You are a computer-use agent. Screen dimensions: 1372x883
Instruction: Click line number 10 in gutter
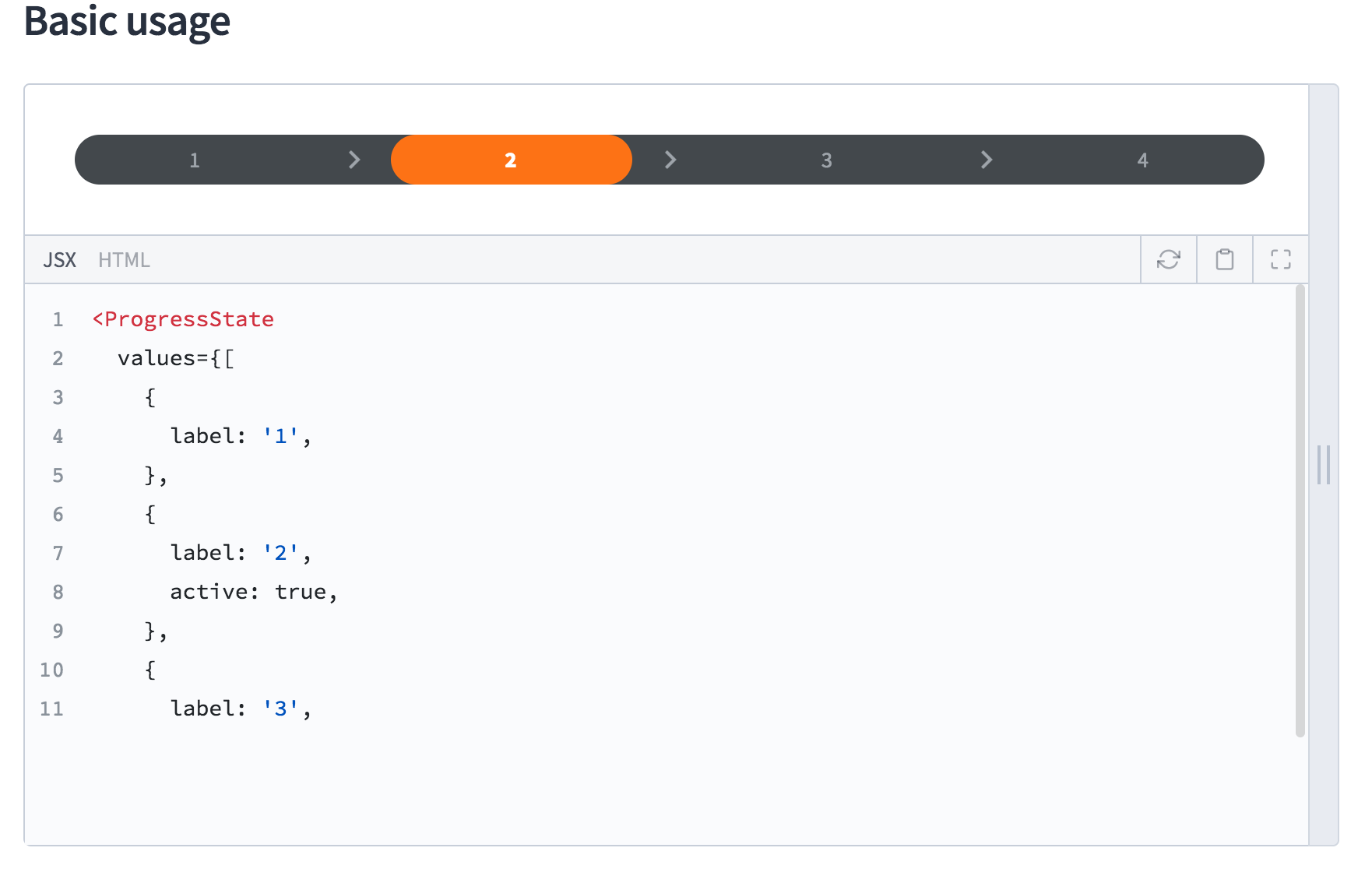[x=52, y=670]
